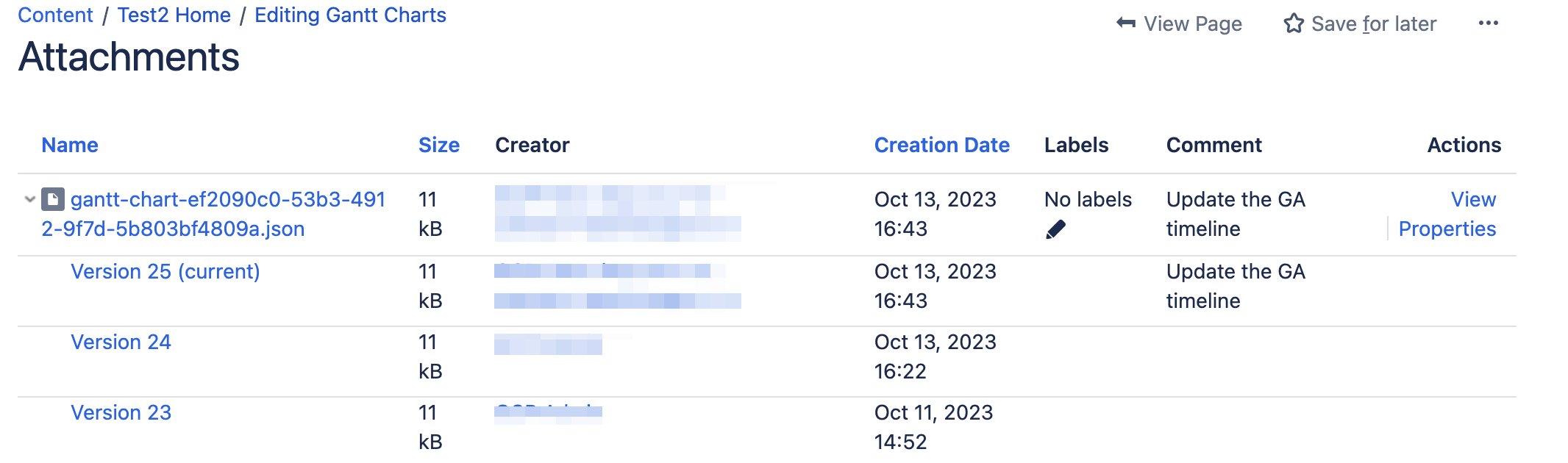Click the Save for later button text
The image size is (1568, 463).
1373,24
